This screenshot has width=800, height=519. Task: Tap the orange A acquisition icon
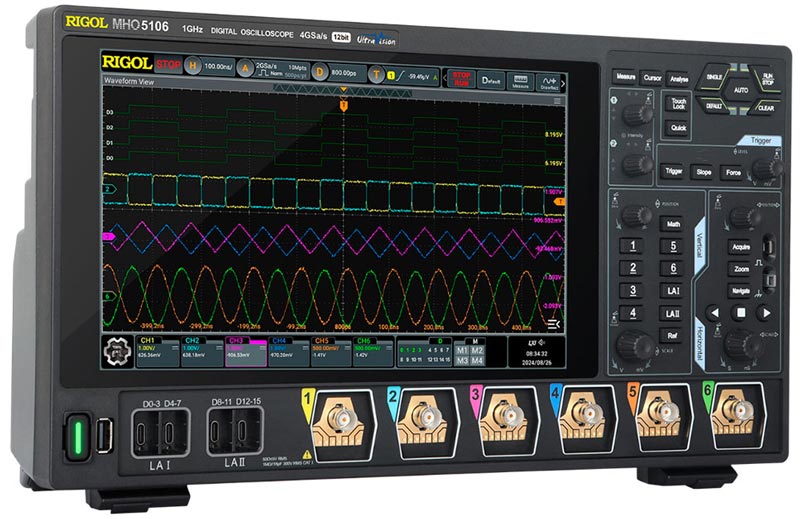click(245, 68)
